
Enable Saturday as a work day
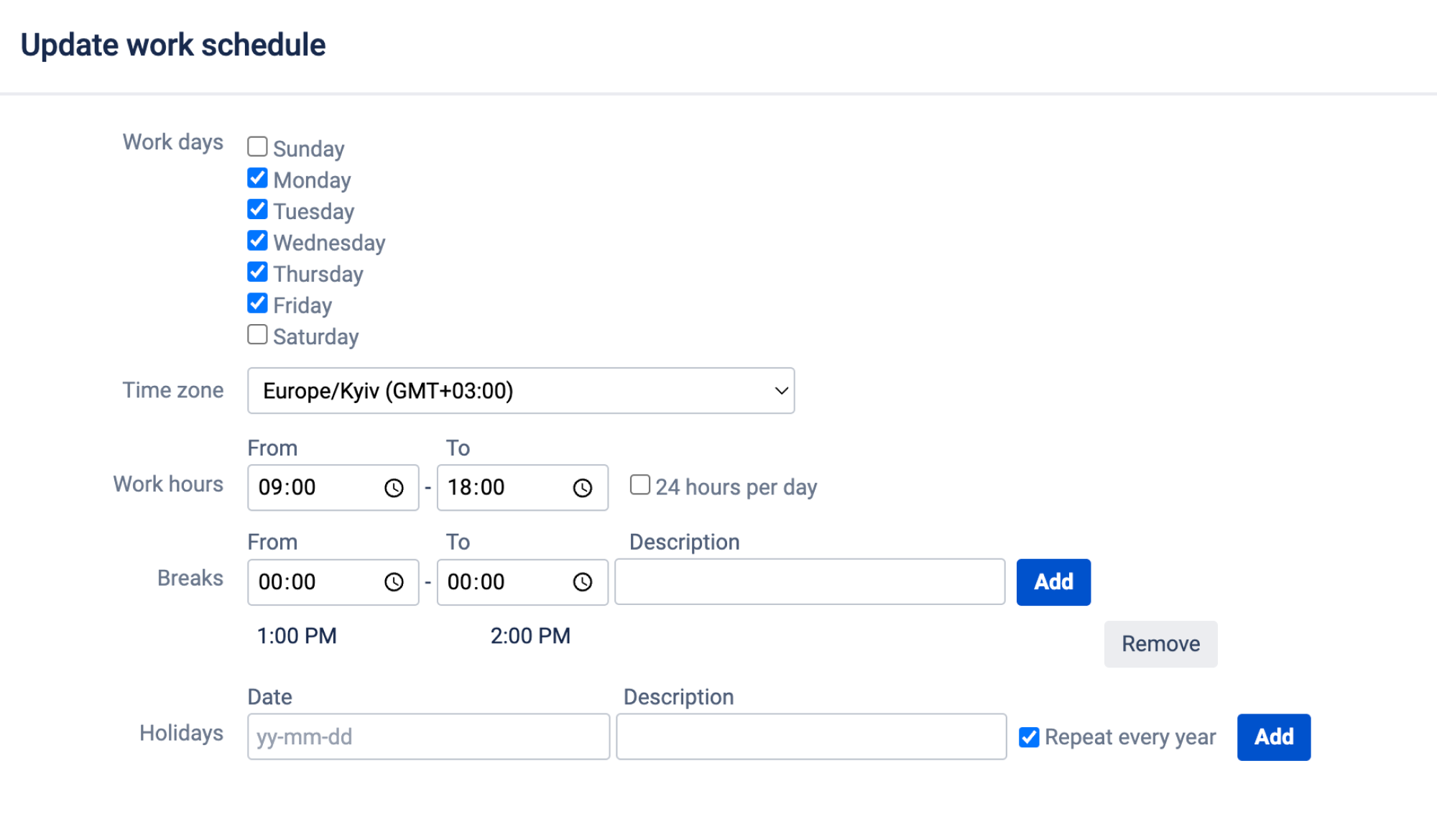[x=257, y=334]
